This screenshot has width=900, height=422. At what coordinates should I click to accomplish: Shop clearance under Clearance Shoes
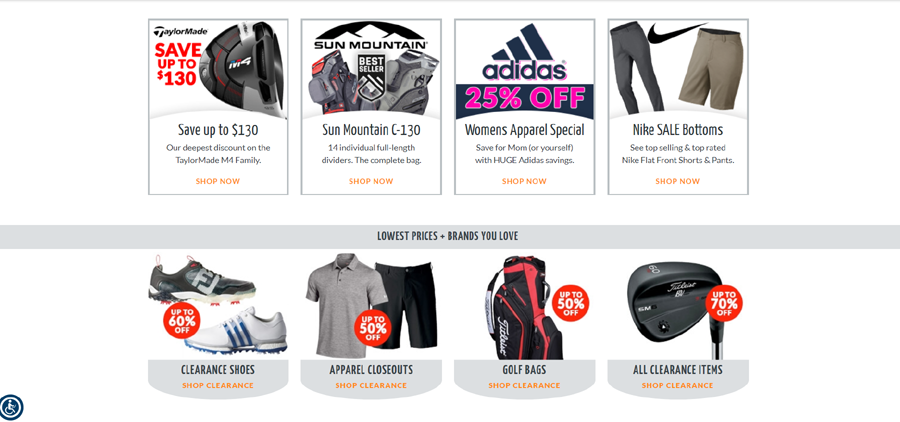point(218,385)
